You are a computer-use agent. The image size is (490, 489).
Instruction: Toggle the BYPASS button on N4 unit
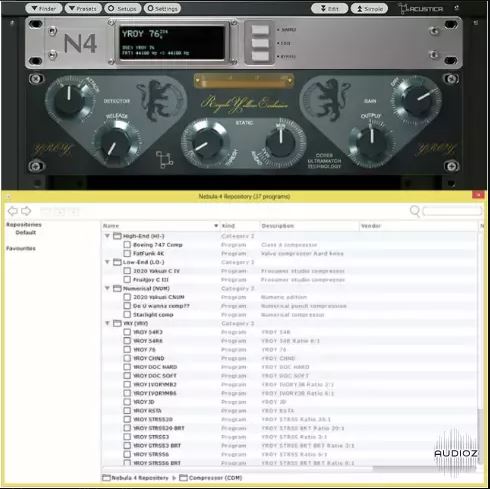[x=260, y=56]
